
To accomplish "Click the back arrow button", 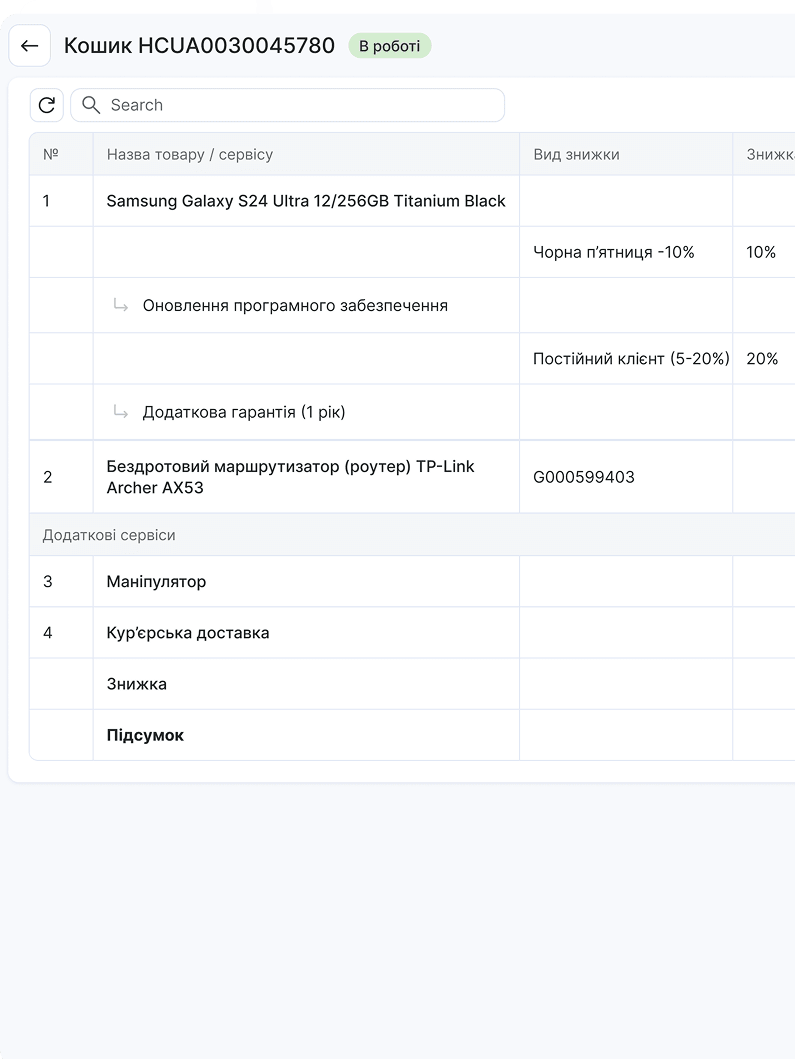I will click(30, 46).
